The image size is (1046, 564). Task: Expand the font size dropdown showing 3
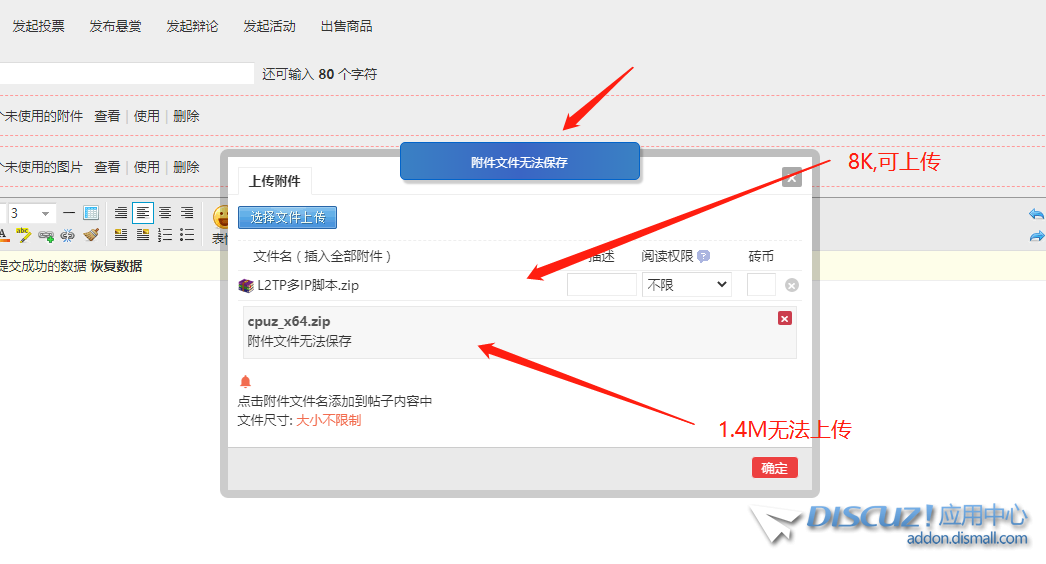(x=46, y=213)
